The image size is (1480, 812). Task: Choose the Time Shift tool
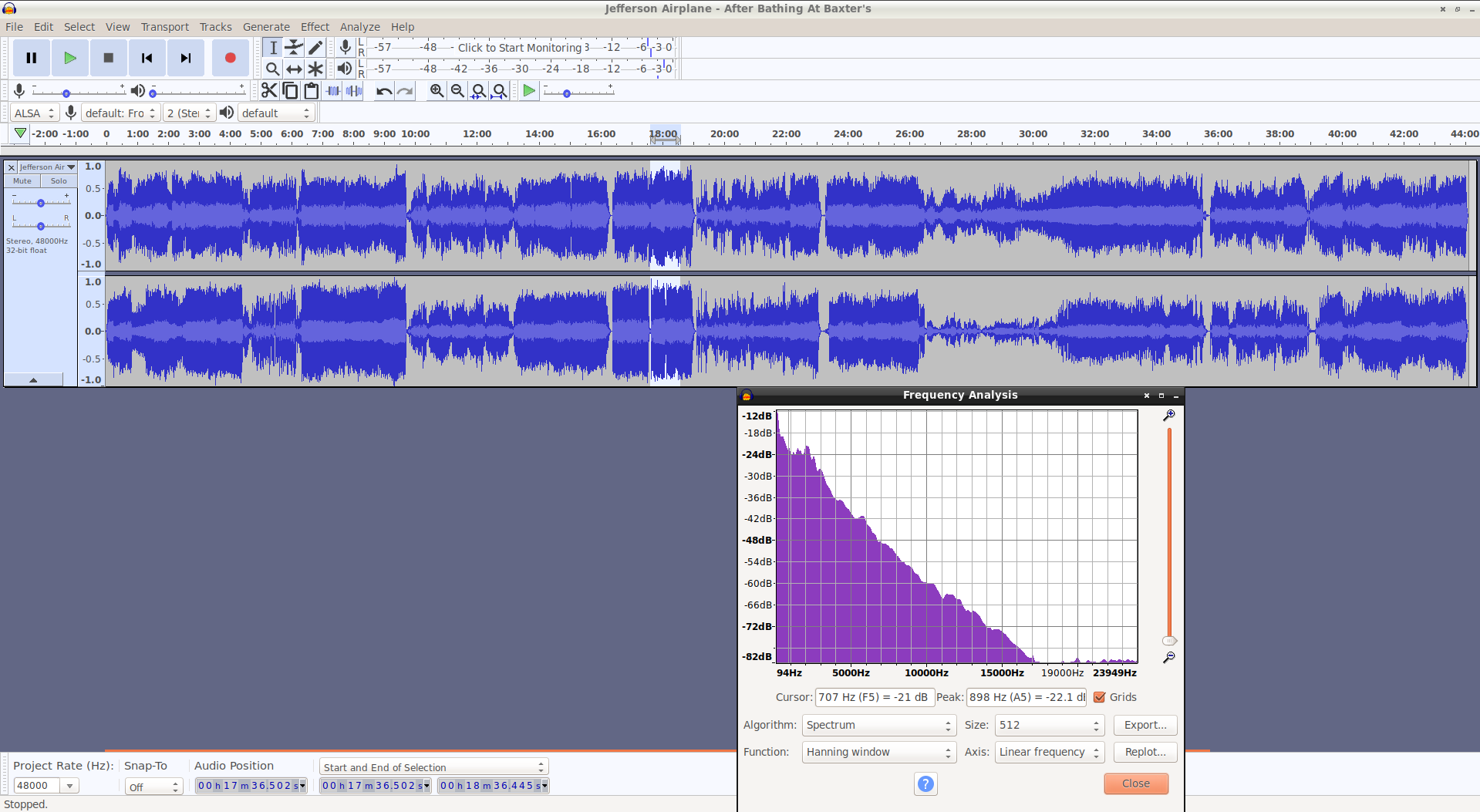pyautogui.click(x=294, y=69)
